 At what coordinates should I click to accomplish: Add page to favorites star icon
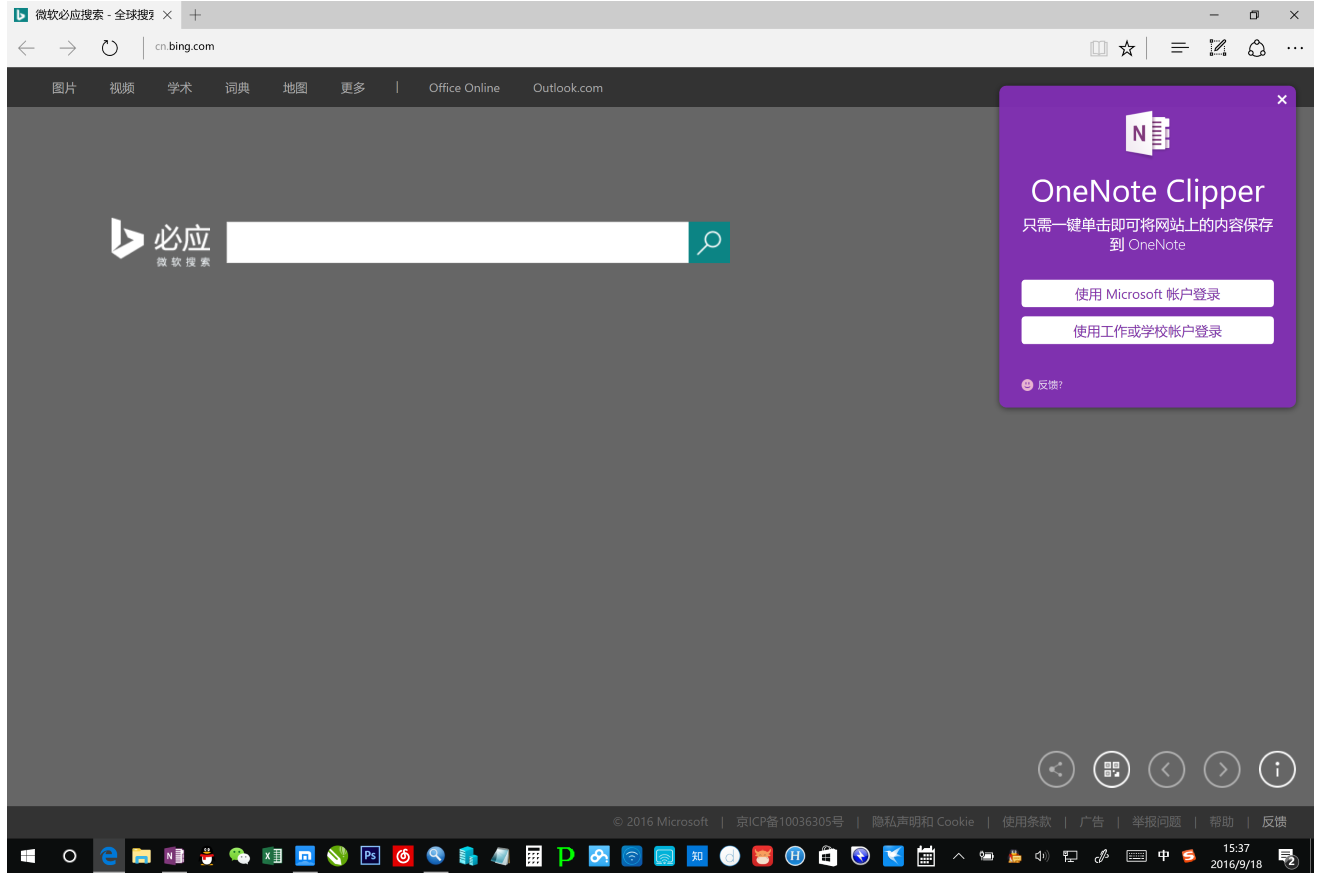point(1127,48)
